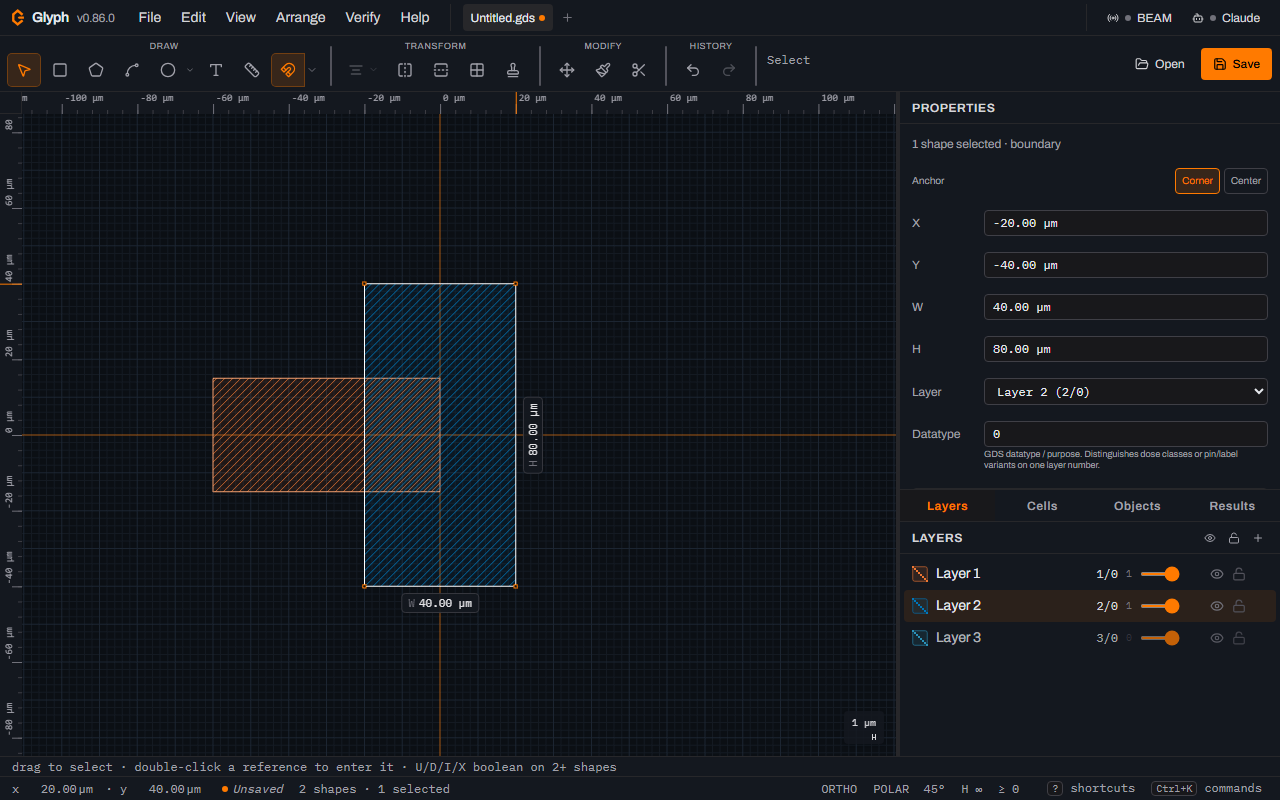
Task: Hide Layer 3 with eye icon
Action: [1217, 638]
